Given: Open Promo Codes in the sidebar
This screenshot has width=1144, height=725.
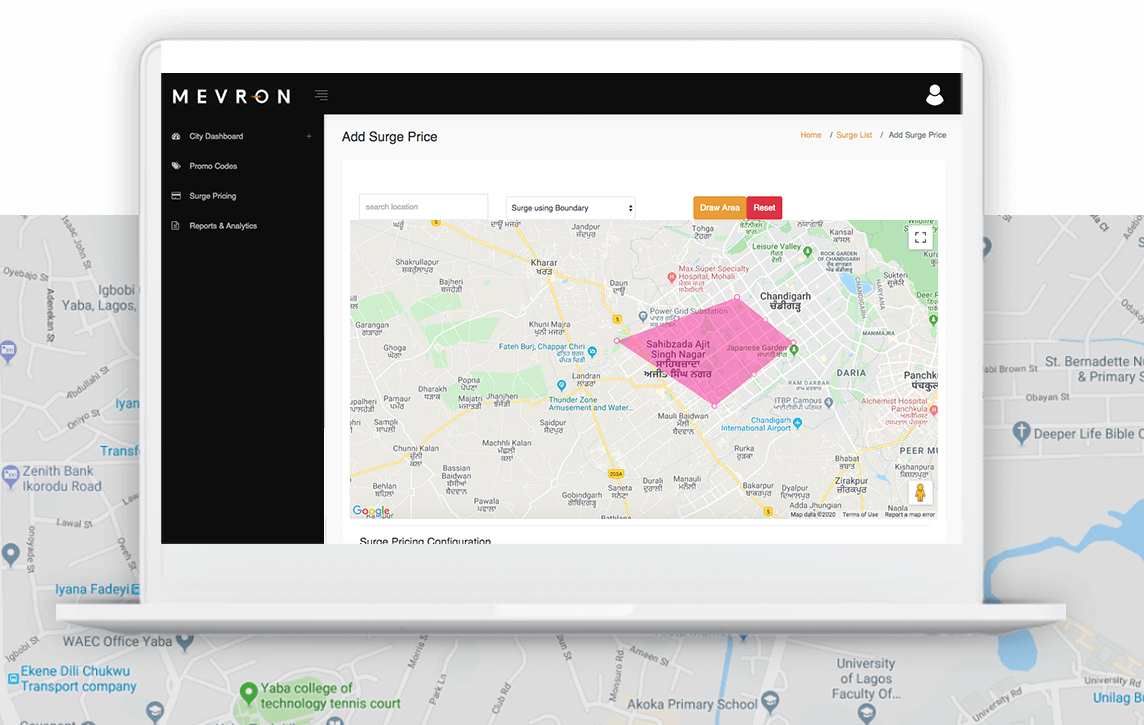Looking at the screenshot, I should click(x=213, y=166).
